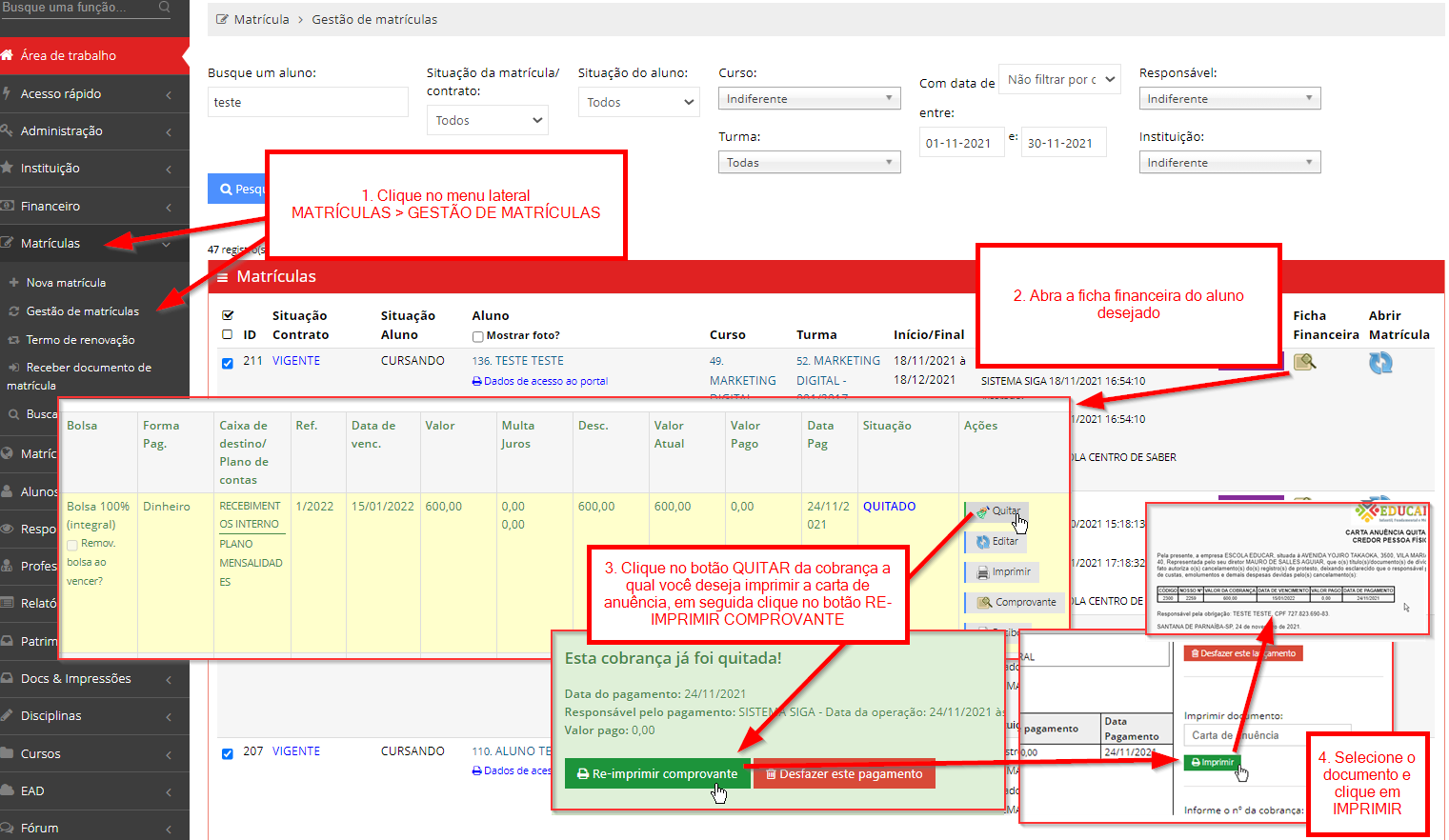1449x840 pixels.
Task: Click the Carta de Anuência document thumbnail
Action: point(1288,570)
